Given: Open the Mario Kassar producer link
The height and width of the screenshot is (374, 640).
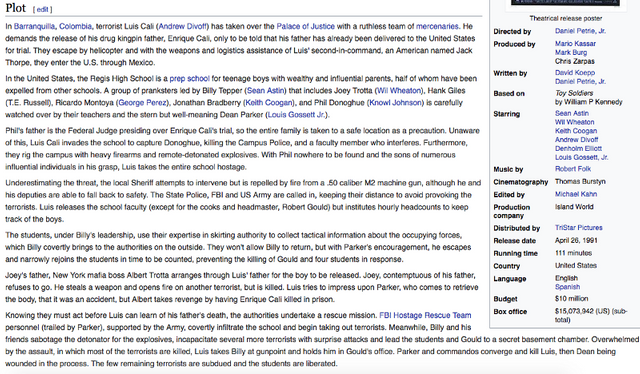Looking at the screenshot, I should coord(575,43).
